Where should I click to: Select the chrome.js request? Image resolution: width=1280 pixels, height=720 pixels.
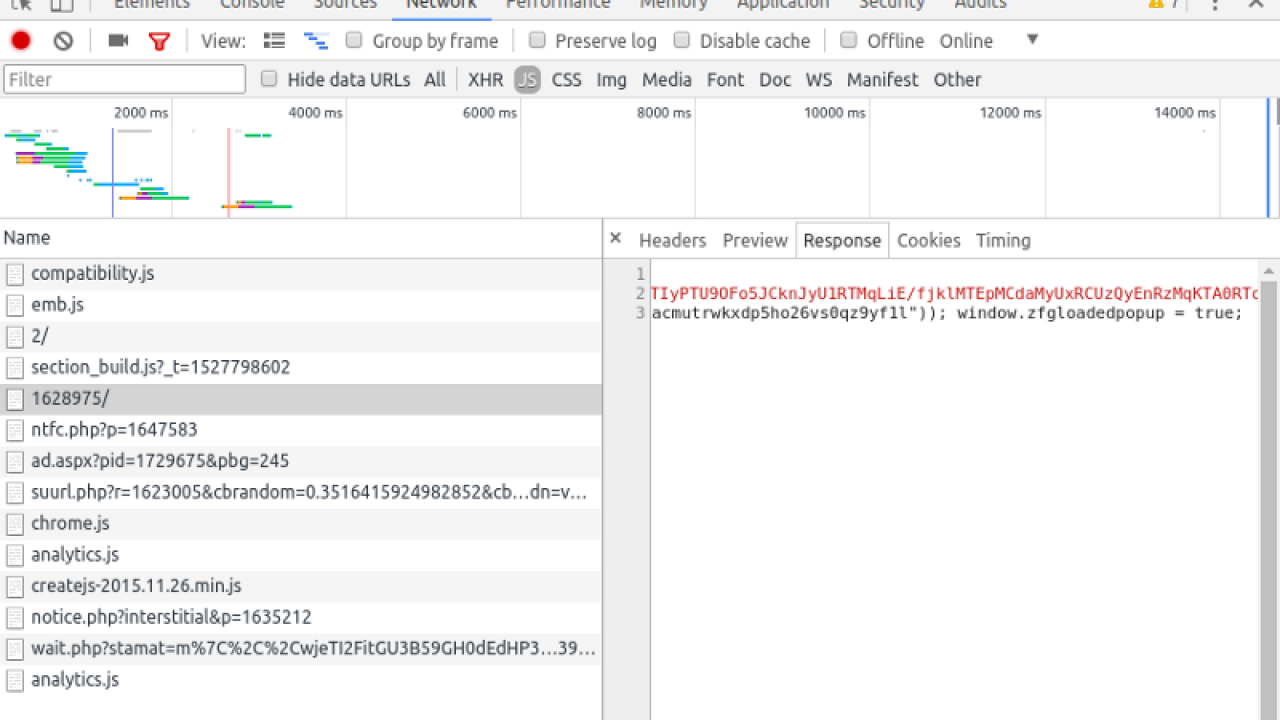[70, 523]
